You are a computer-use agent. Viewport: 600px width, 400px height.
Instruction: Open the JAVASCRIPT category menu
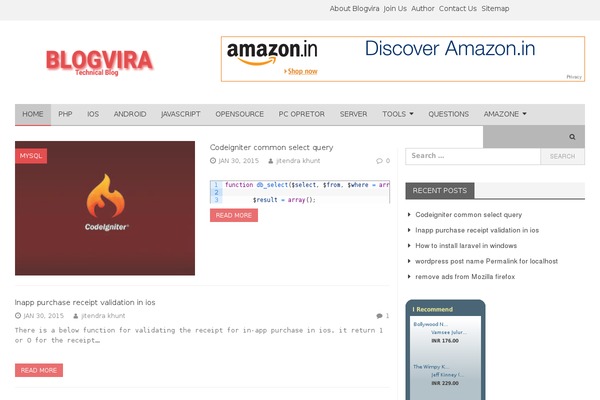(x=181, y=114)
